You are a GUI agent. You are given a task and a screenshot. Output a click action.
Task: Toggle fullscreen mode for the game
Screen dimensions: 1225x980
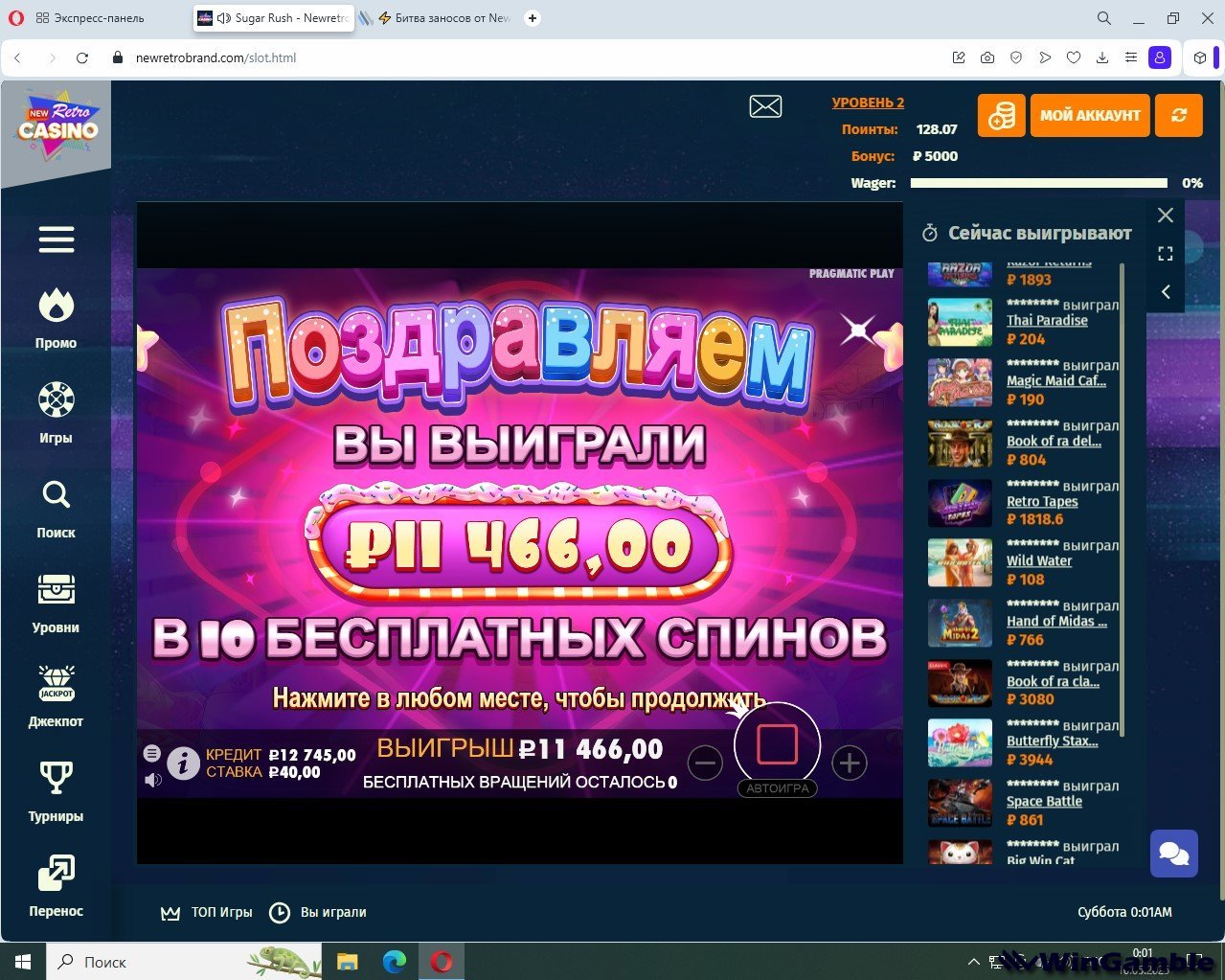coord(1166,254)
